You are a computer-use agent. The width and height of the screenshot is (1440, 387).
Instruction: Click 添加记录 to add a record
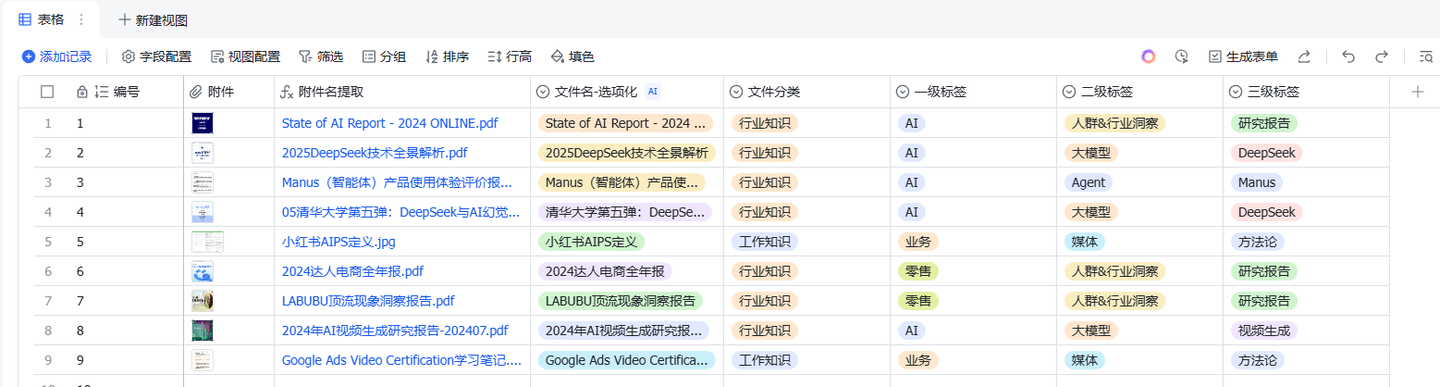point(57,57)
